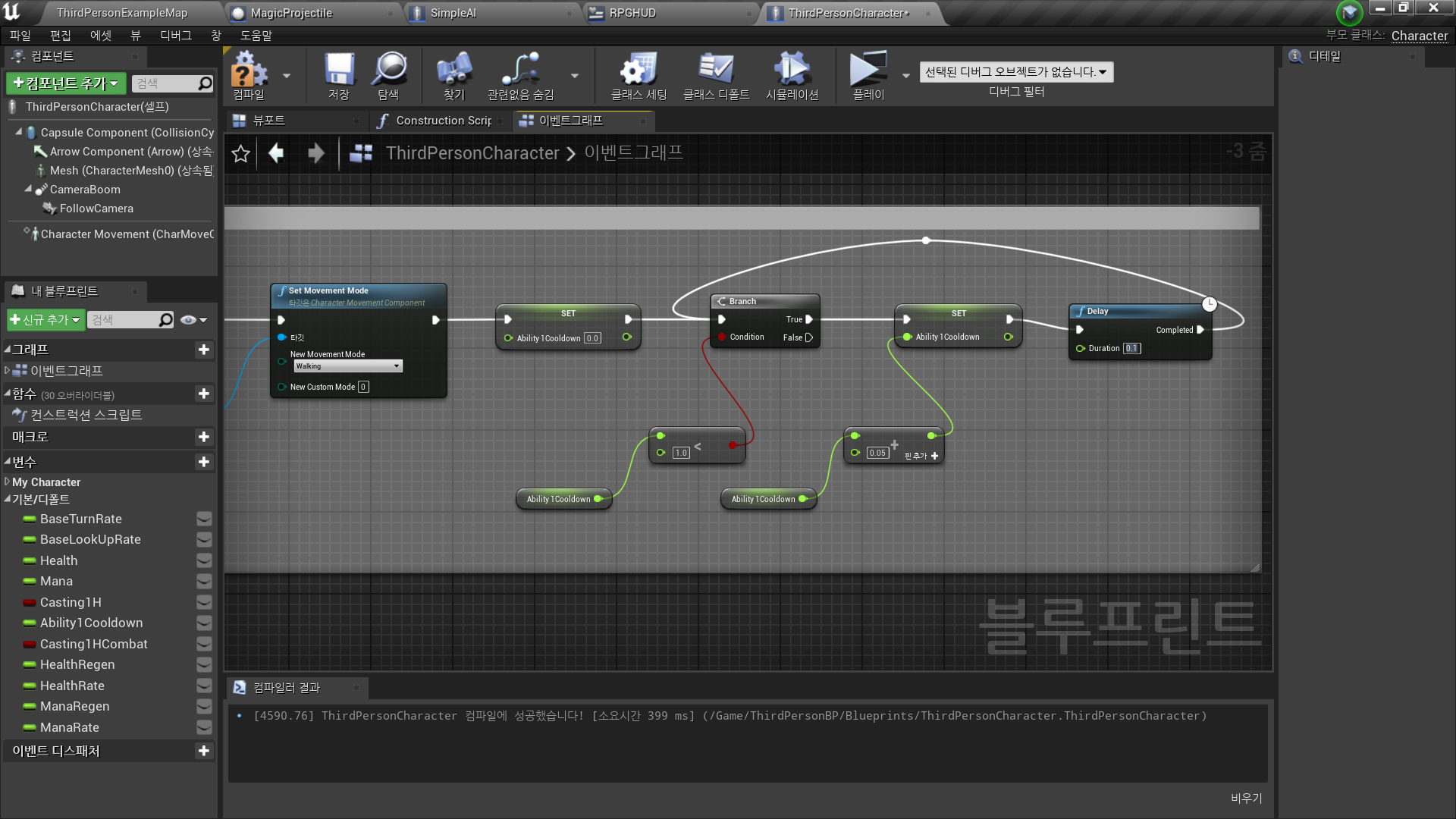The image size is (1456, 819).
Task: Click the bookmark star icon in graph header
Action: pos(240,154)
